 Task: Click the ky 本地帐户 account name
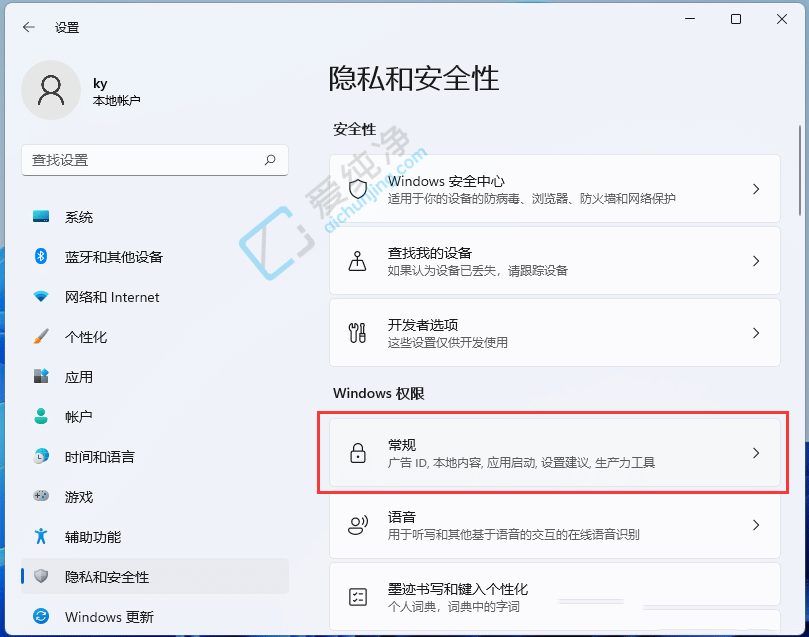[x=116, y=92]
